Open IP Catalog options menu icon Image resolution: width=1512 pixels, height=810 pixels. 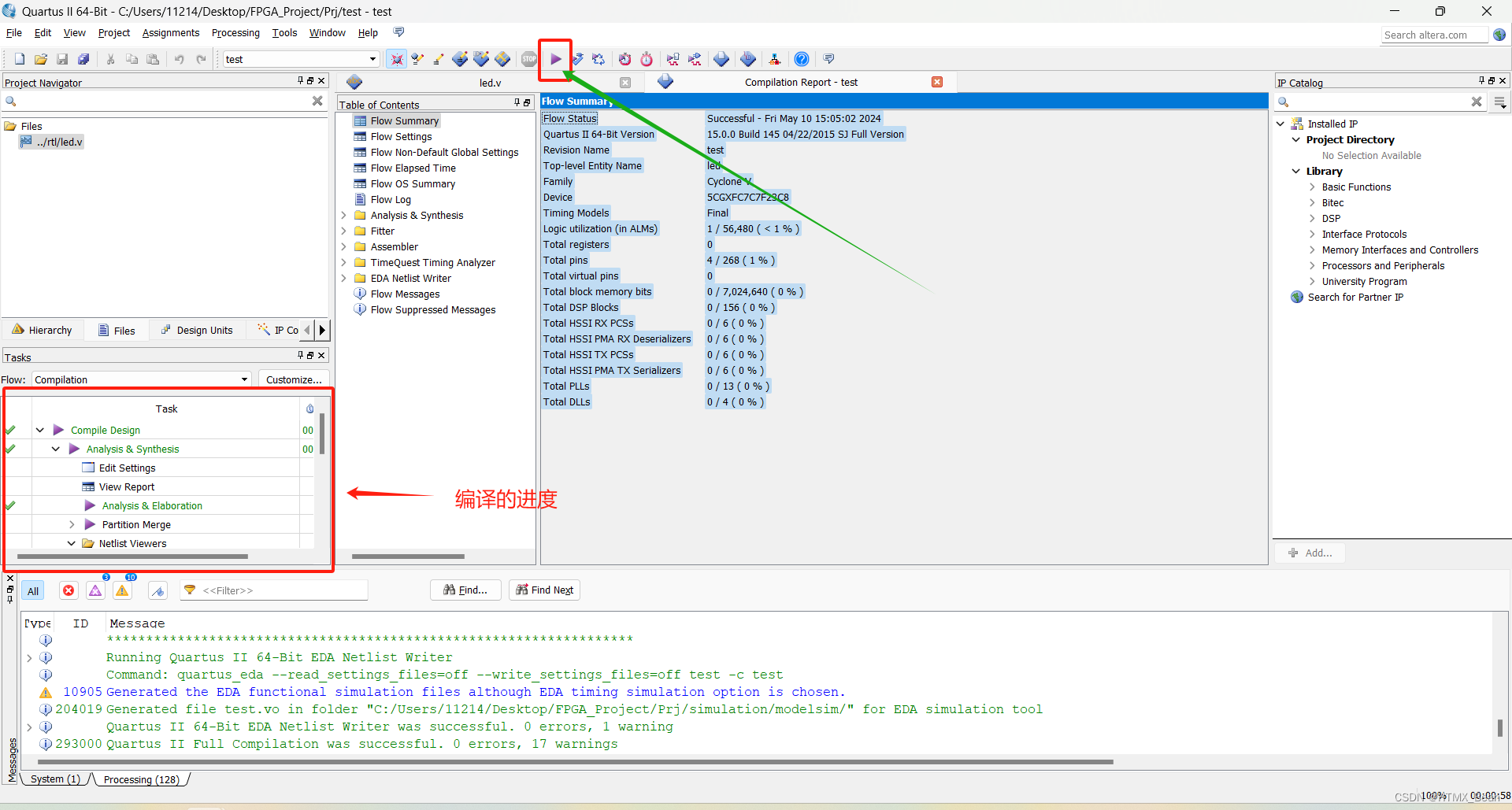1499,102
